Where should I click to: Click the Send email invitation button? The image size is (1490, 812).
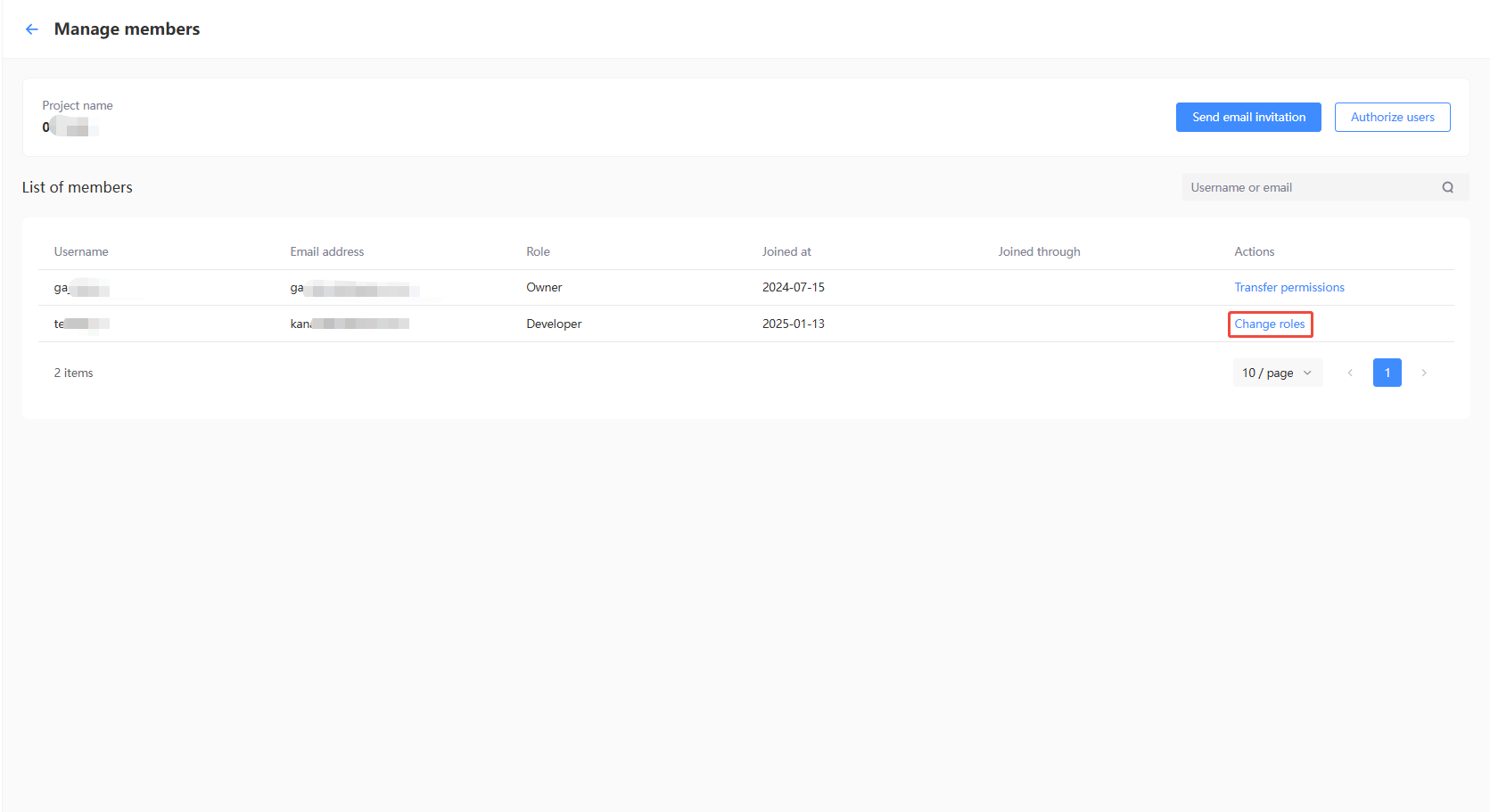pos(1248,117)
